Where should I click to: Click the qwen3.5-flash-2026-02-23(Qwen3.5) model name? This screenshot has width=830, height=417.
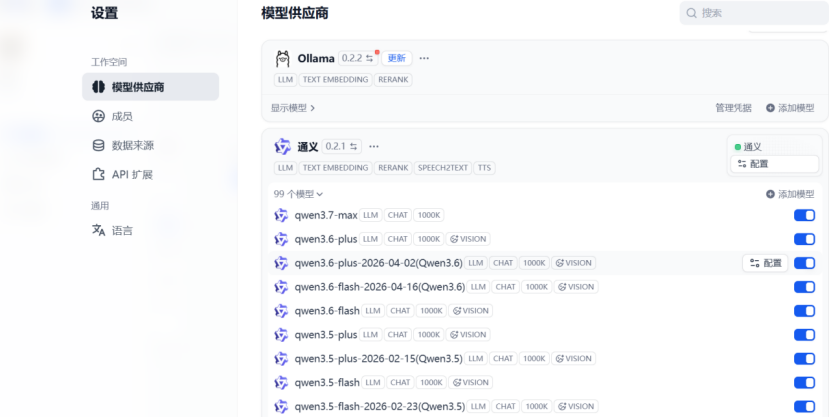coord(380,406)
